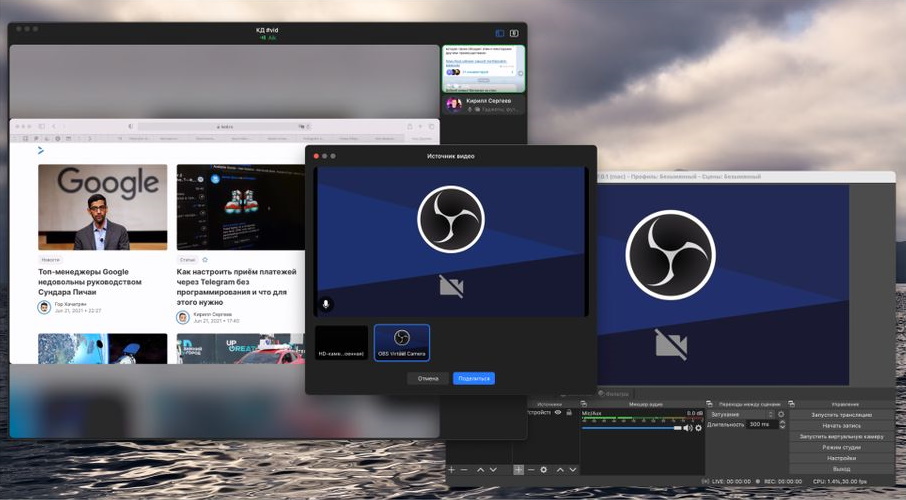Bookmark article with the star icon
Screen dimensions: 906x500
[x=205, y=260]
